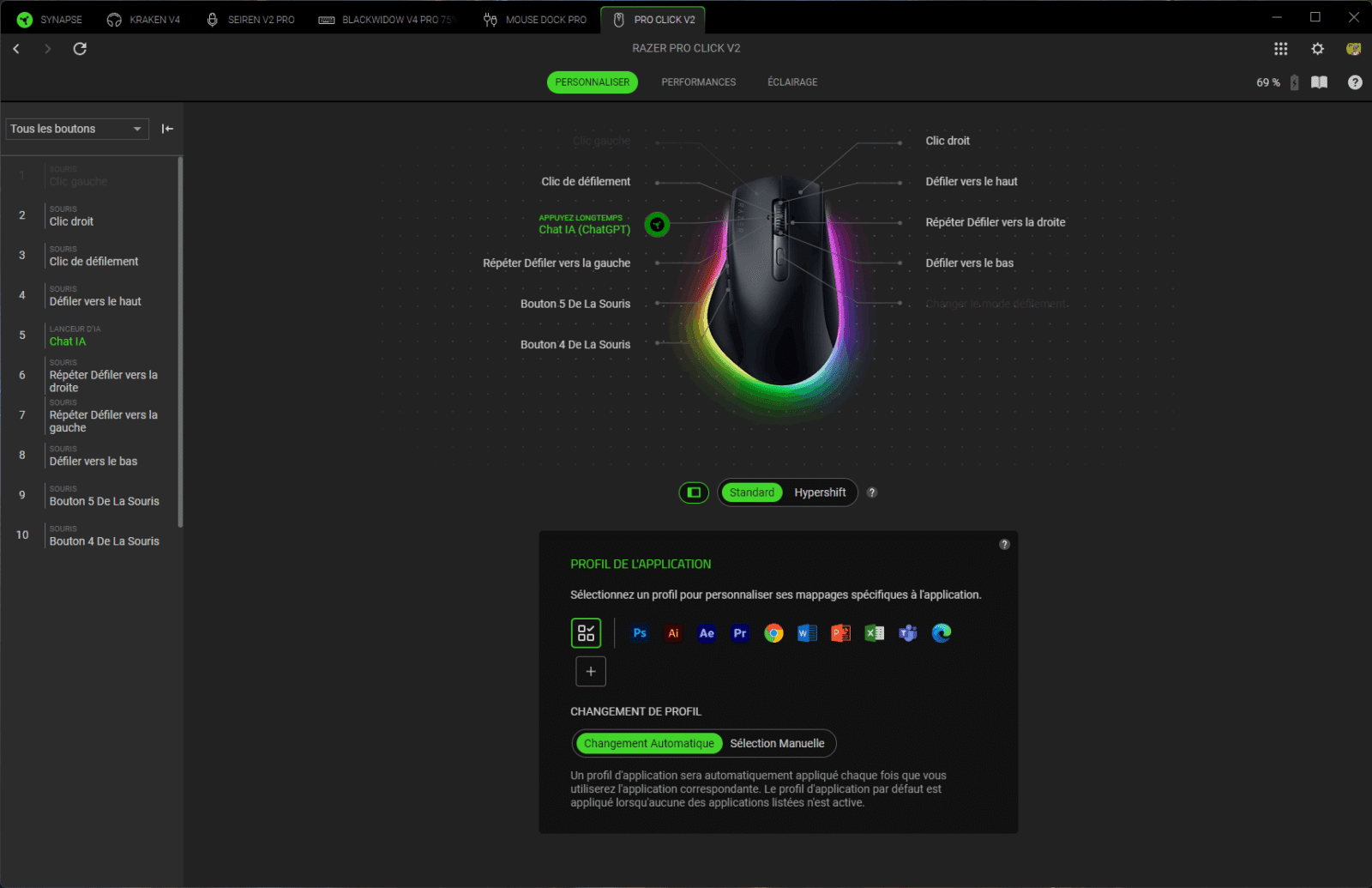The image size is (1372, 888).
Task: Open the Mouse Dock Pro tab
Action: (x=535, y=19)
